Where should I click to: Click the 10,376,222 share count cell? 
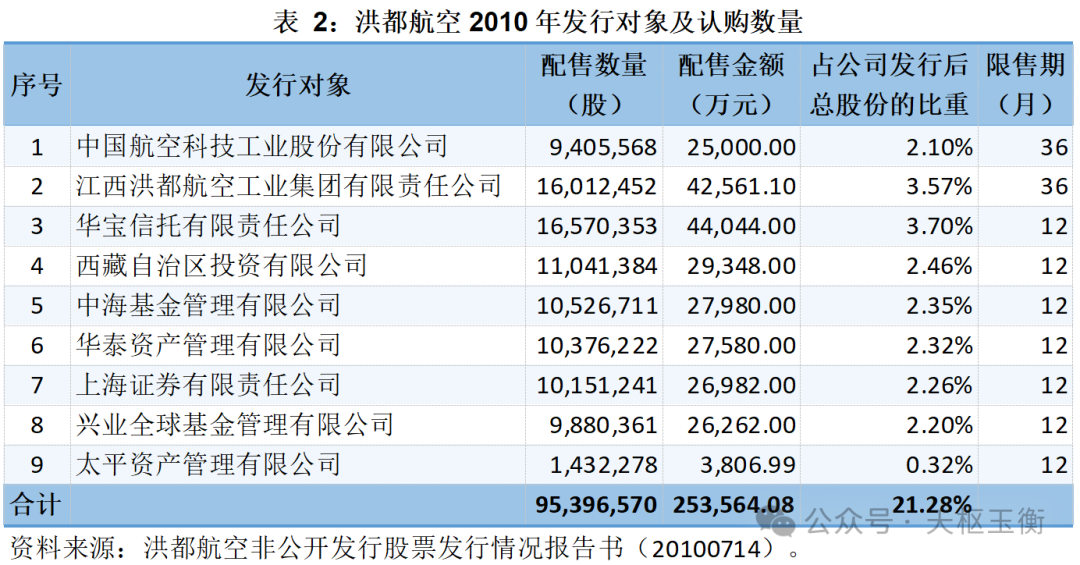[603, 345]
